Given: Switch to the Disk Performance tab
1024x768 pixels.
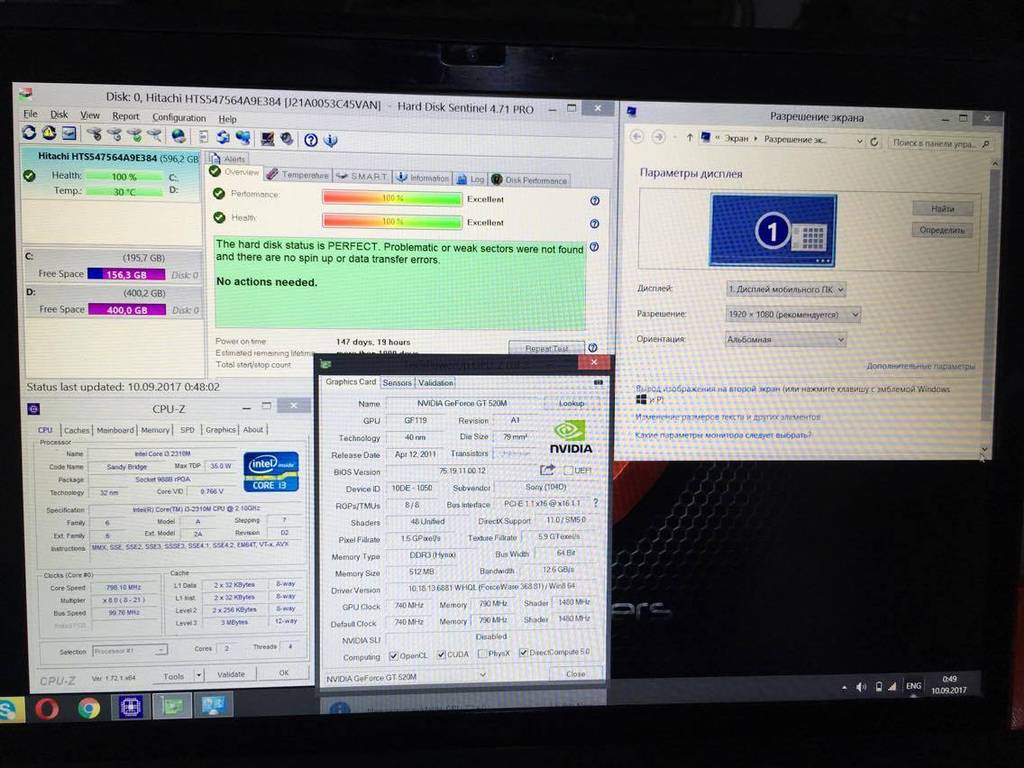Looking at the screenshot, I should (x=530, y=180).
